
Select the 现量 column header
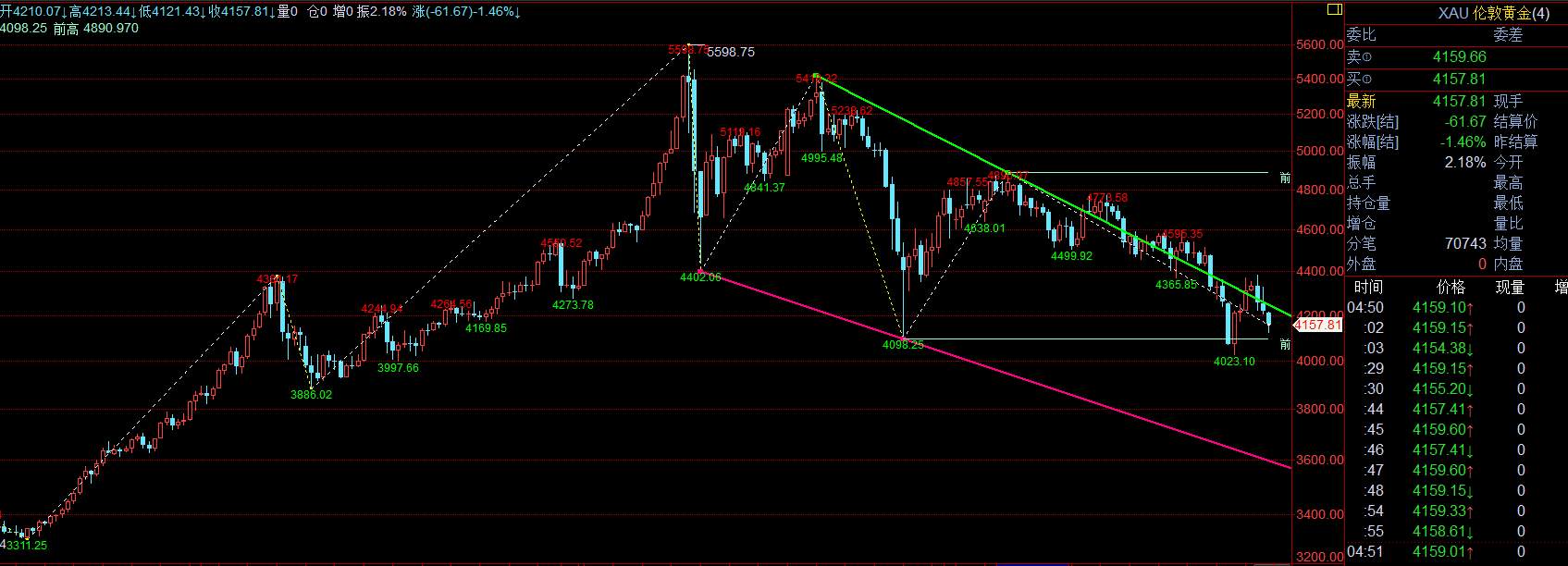[x=1510, y=287]
